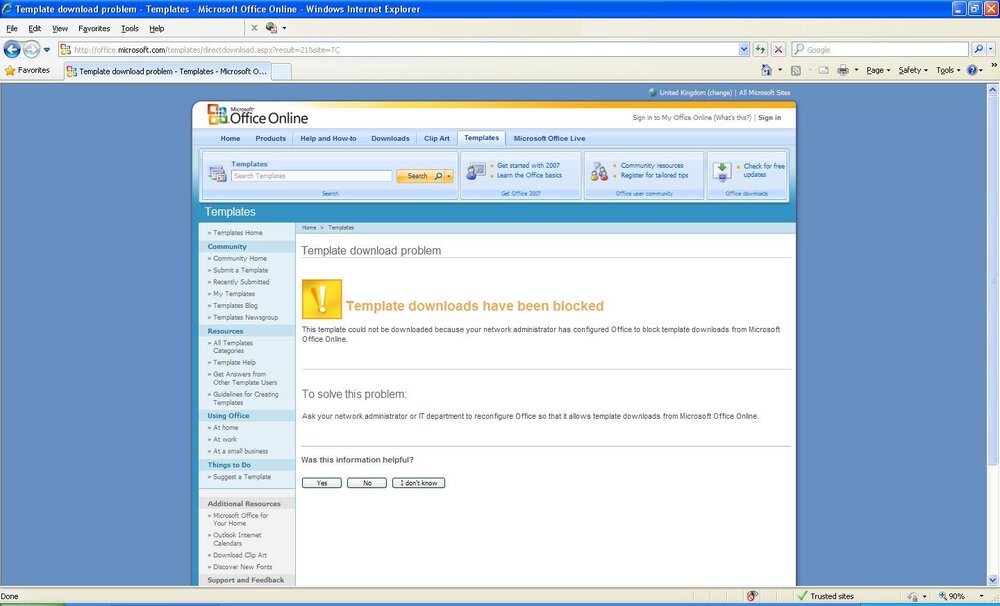Open the Check for free updates link
This screenshot has height=606, width=1000.
pyautogui.click(x=764, y=170)
